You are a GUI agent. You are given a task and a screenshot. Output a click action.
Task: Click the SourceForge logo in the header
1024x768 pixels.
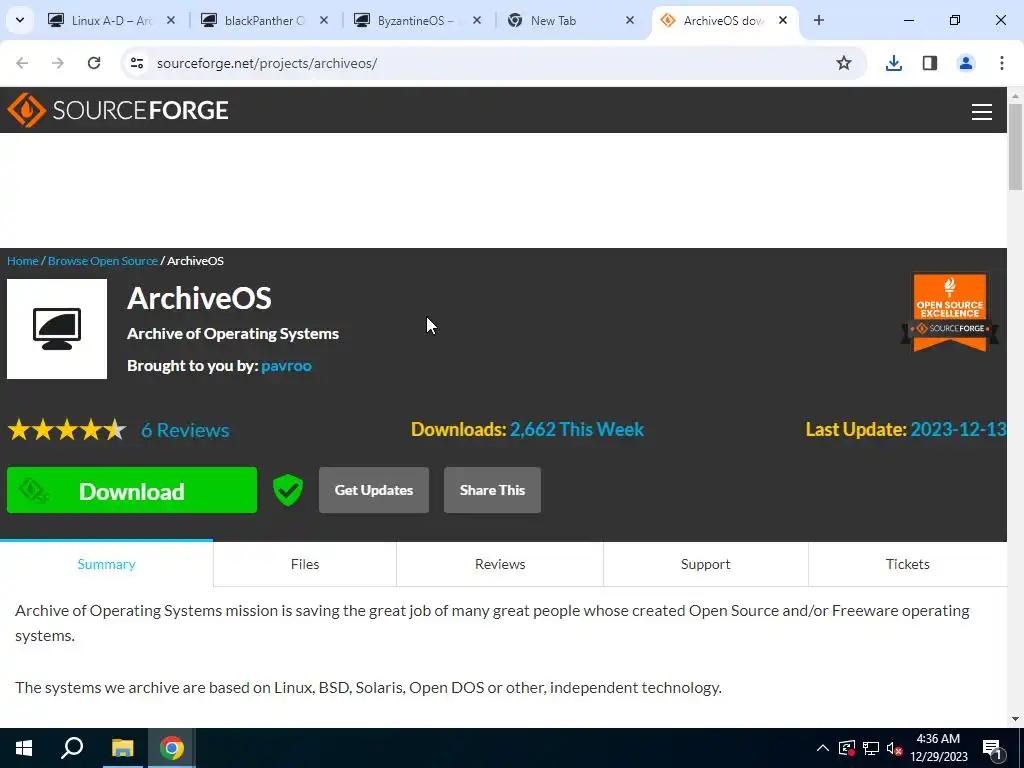coord(118,110)
